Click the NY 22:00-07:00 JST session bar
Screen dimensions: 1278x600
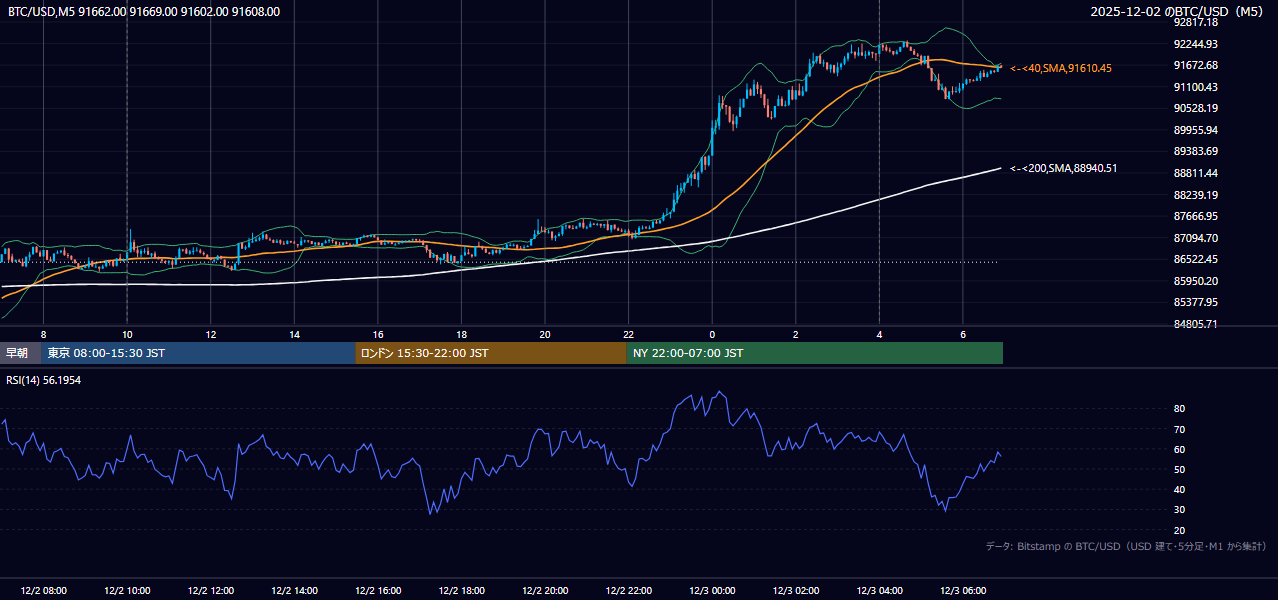point(815,353)
